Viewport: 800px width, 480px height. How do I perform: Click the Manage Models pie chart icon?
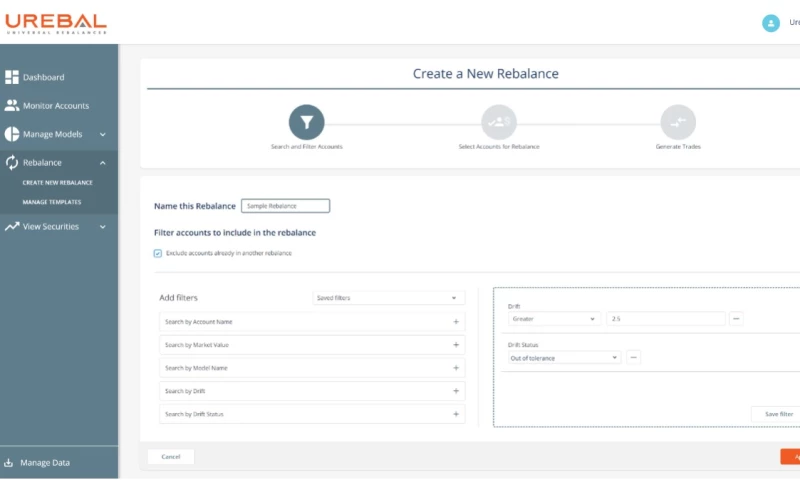click(x=12, y=134)
